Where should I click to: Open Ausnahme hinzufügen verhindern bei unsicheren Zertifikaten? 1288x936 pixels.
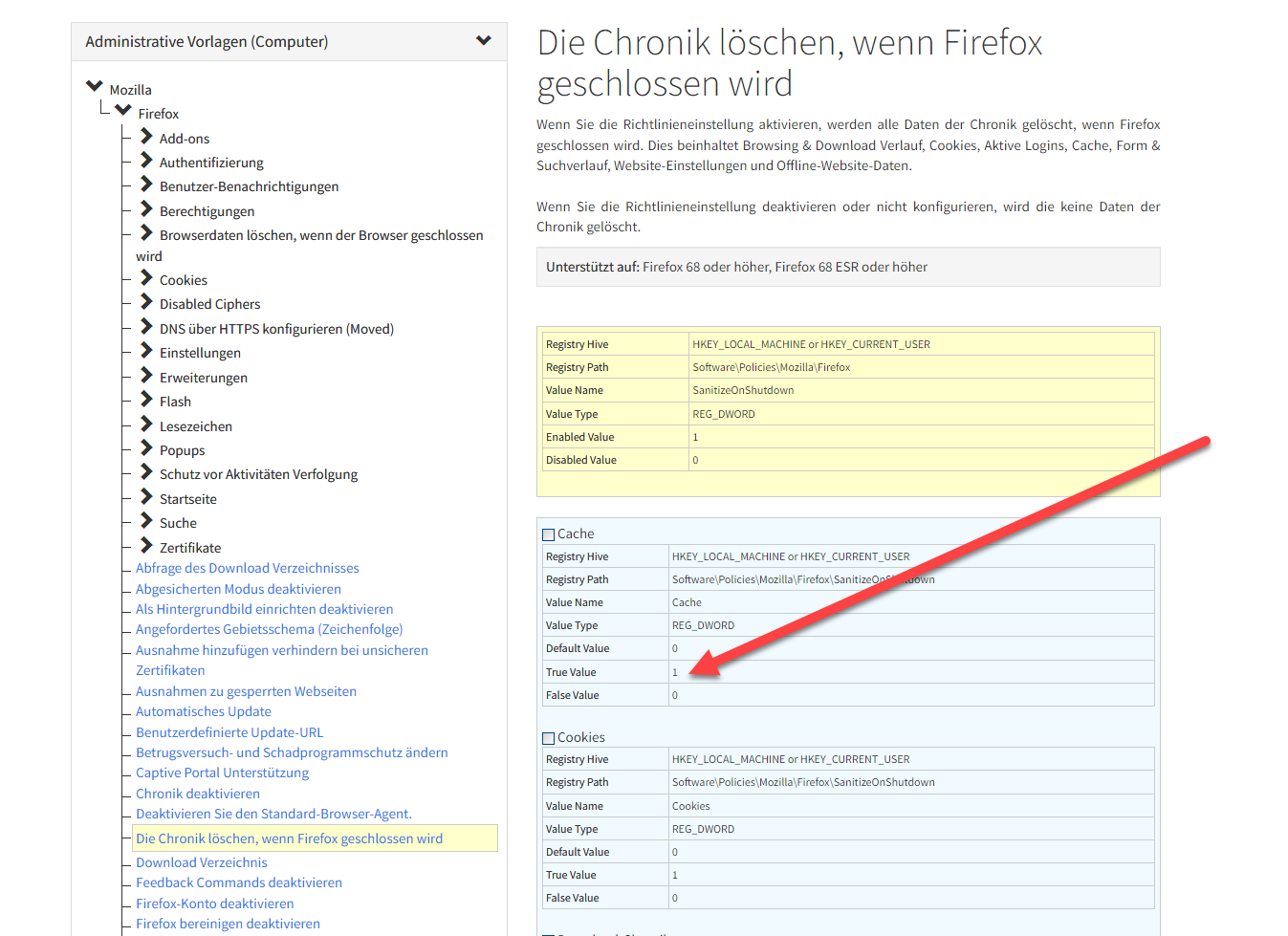pos(282,660)
